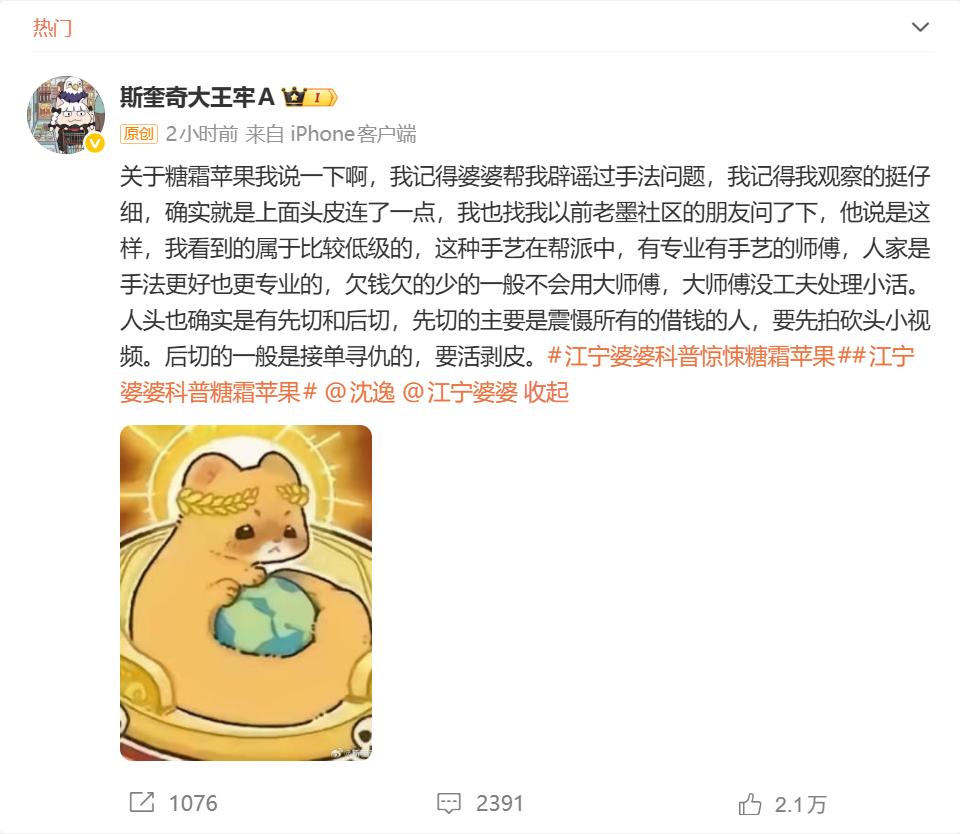The image size is (960, 834).
Task: Click the yellow verified badge on avatar
Action: (x=94, y=143)
